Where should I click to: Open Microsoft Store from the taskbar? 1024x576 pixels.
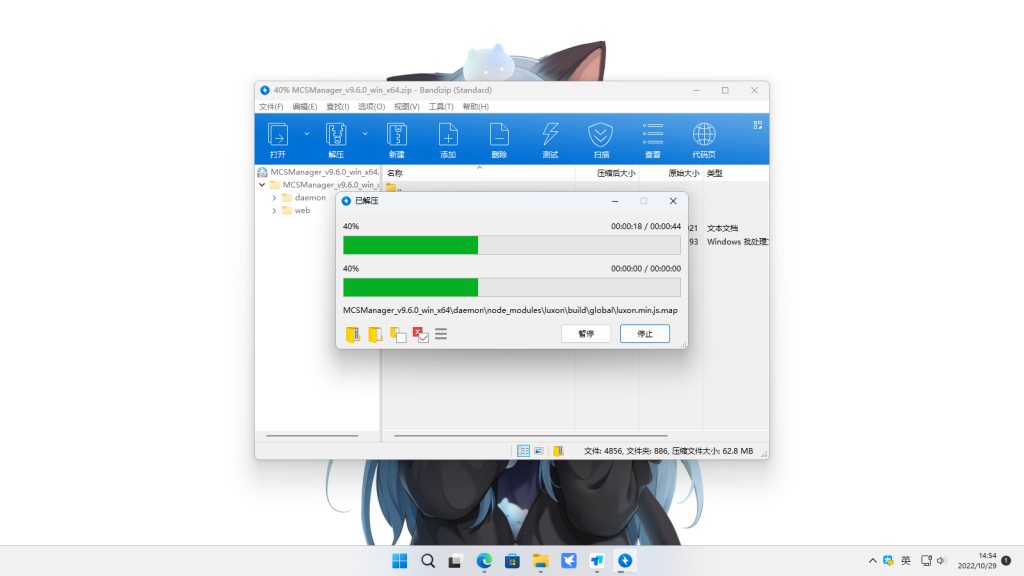512,561
